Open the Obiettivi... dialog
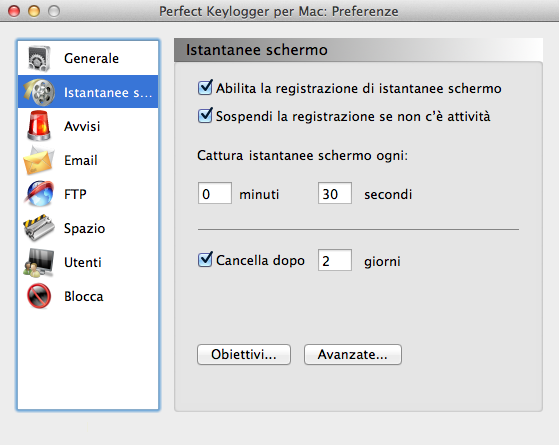559x445 pixels. coord(244,354)
